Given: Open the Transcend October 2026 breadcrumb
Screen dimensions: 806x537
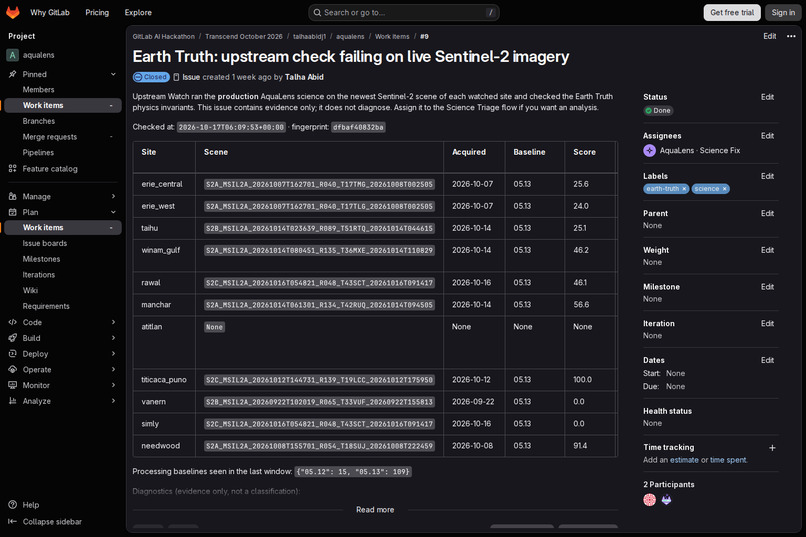Looking at the screenshot, I should 244,36.
